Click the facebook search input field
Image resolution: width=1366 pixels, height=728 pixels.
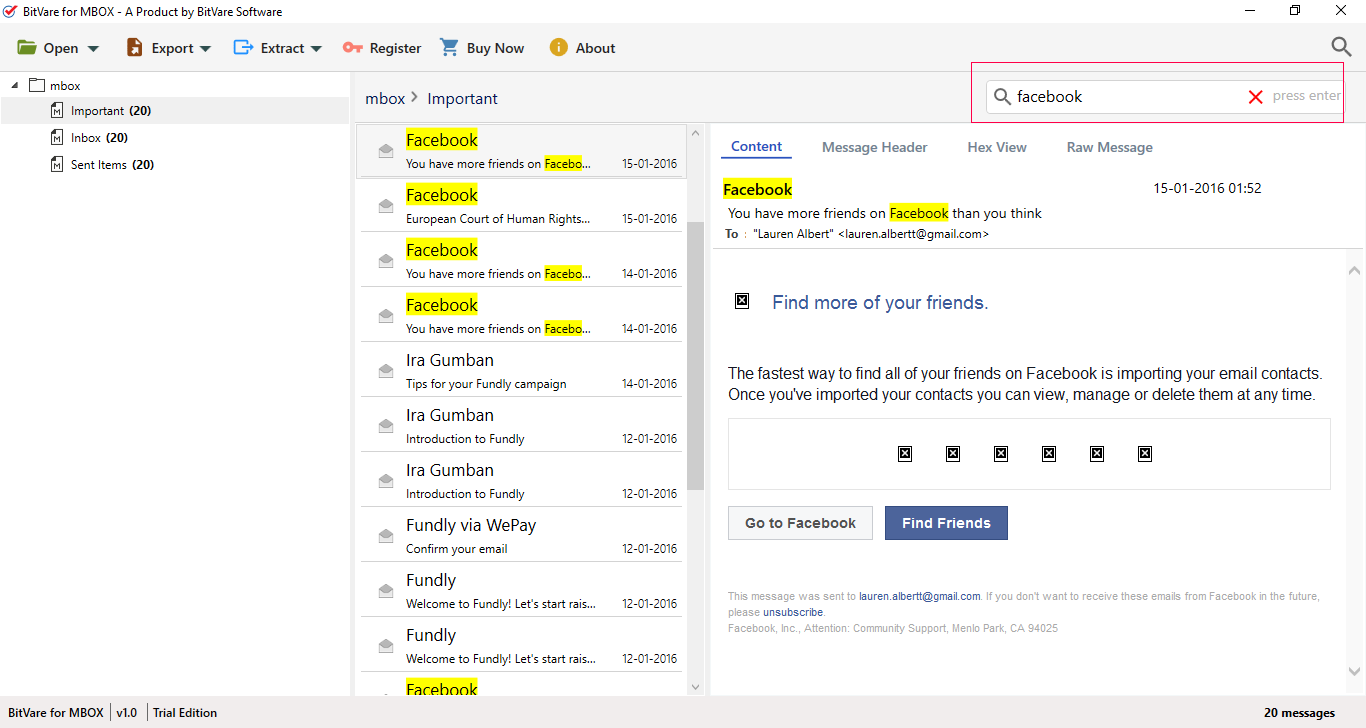point(1125,97)
